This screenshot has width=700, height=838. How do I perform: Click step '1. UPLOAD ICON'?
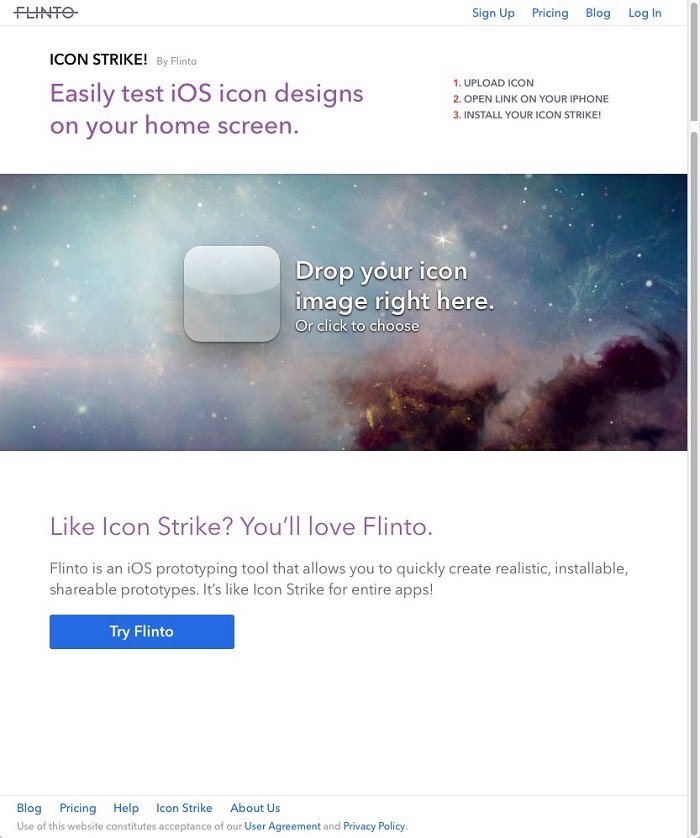point(493,83)
